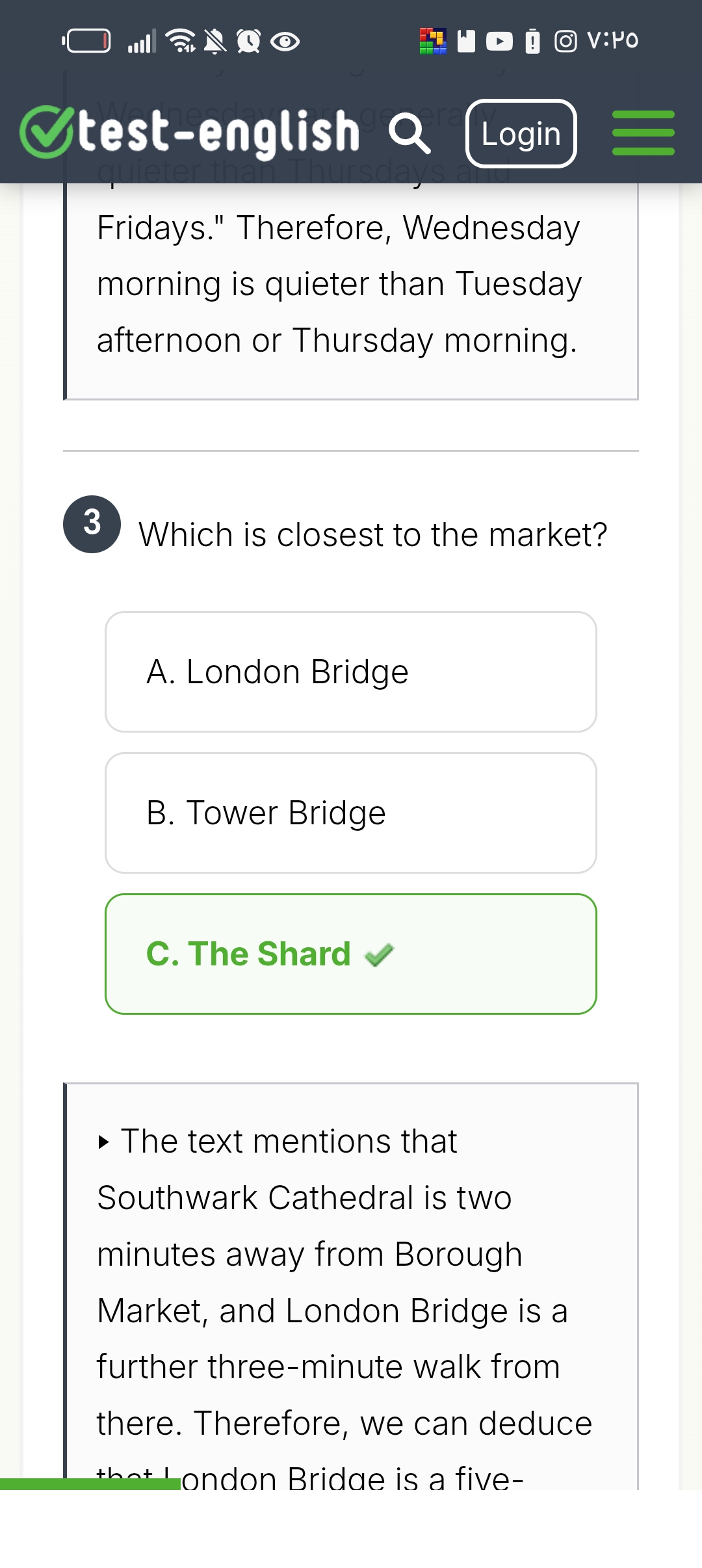Open the green hamburger menu
The image size is (702, 1568).
[643, 133]
